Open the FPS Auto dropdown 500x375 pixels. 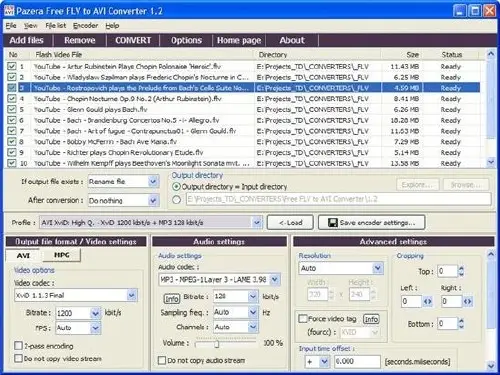[x=95, y=328]
